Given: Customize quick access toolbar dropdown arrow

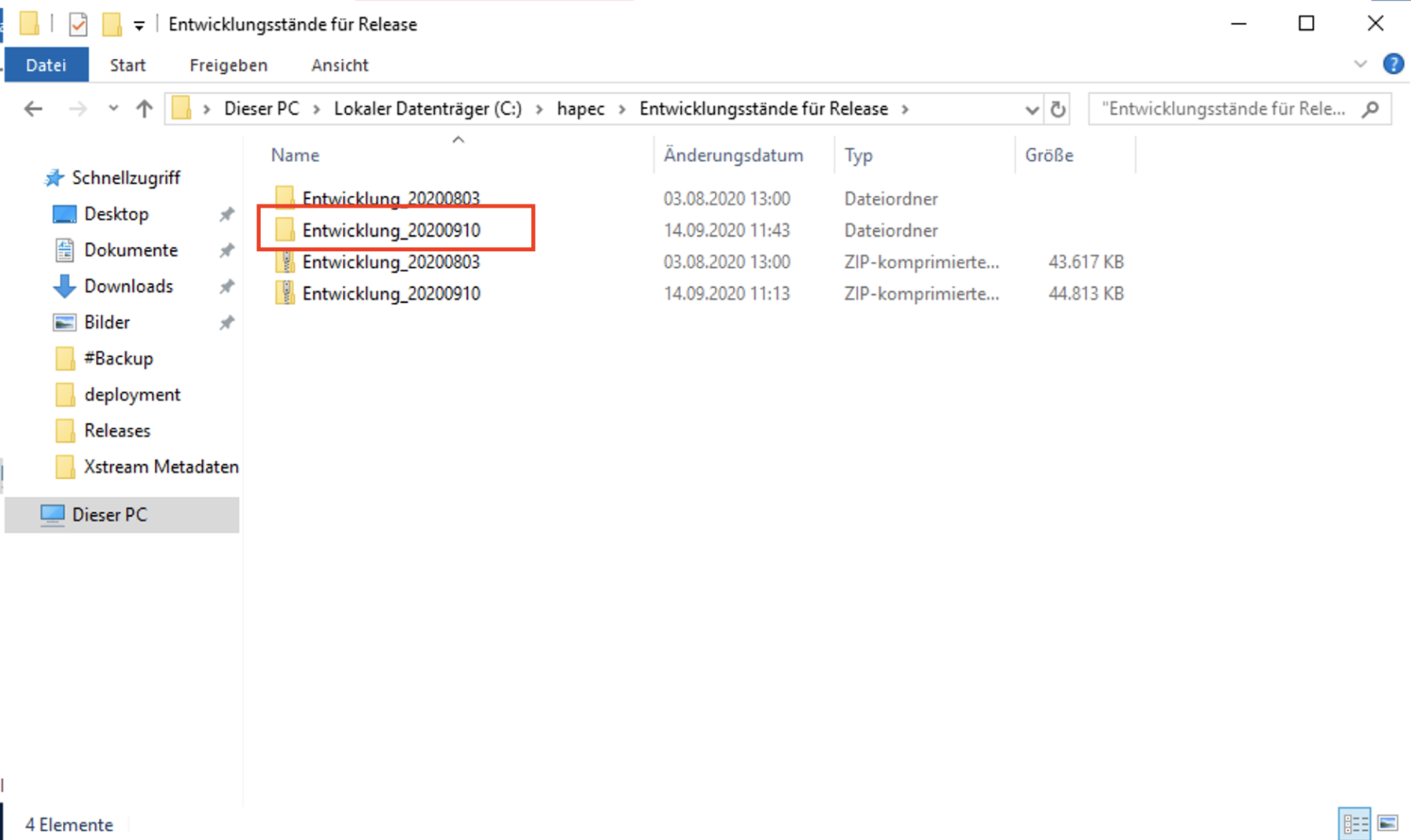Looking at the screenshot, I should [x=139, y=26].
